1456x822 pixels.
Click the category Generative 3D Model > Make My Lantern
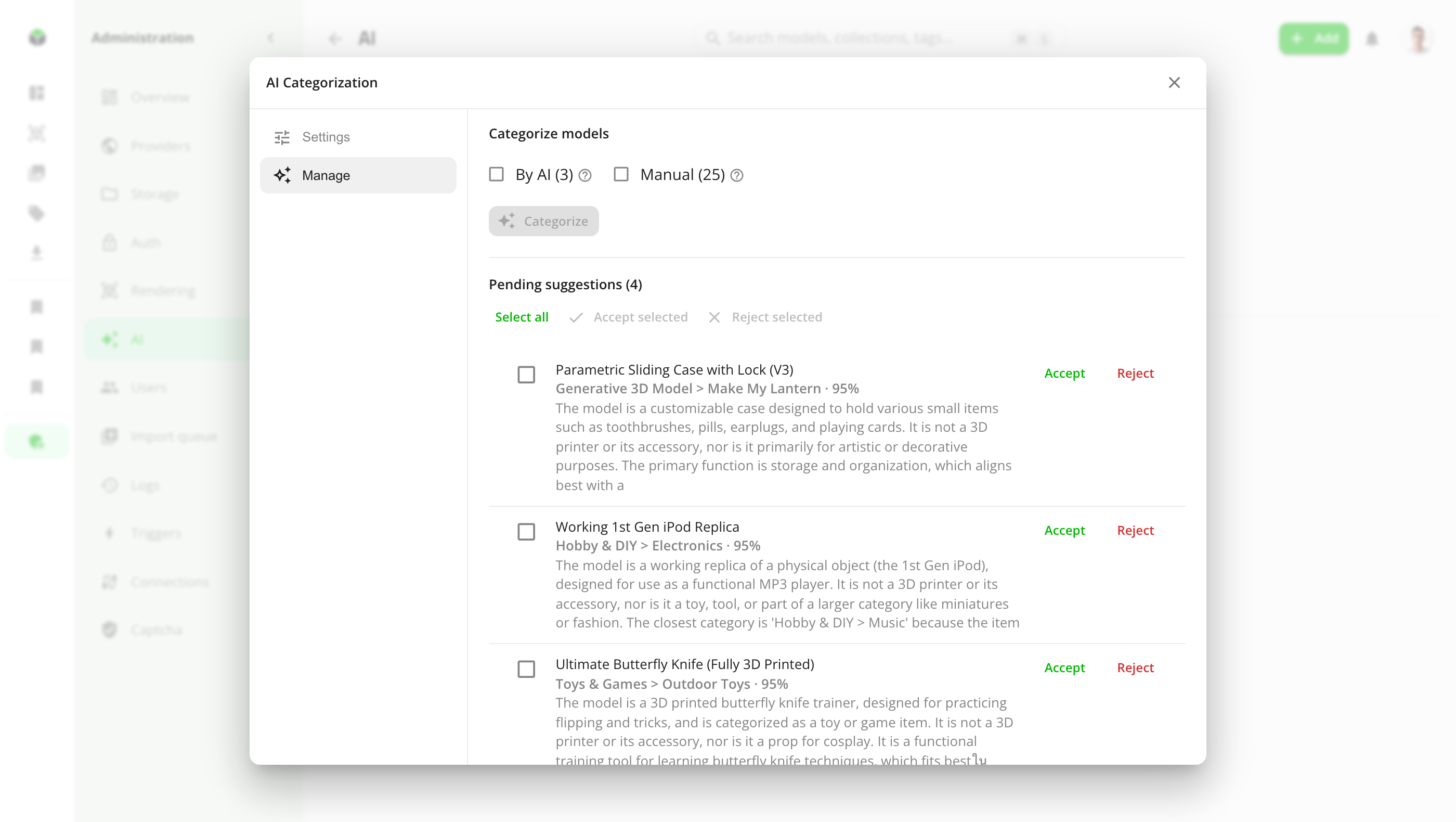688,389
